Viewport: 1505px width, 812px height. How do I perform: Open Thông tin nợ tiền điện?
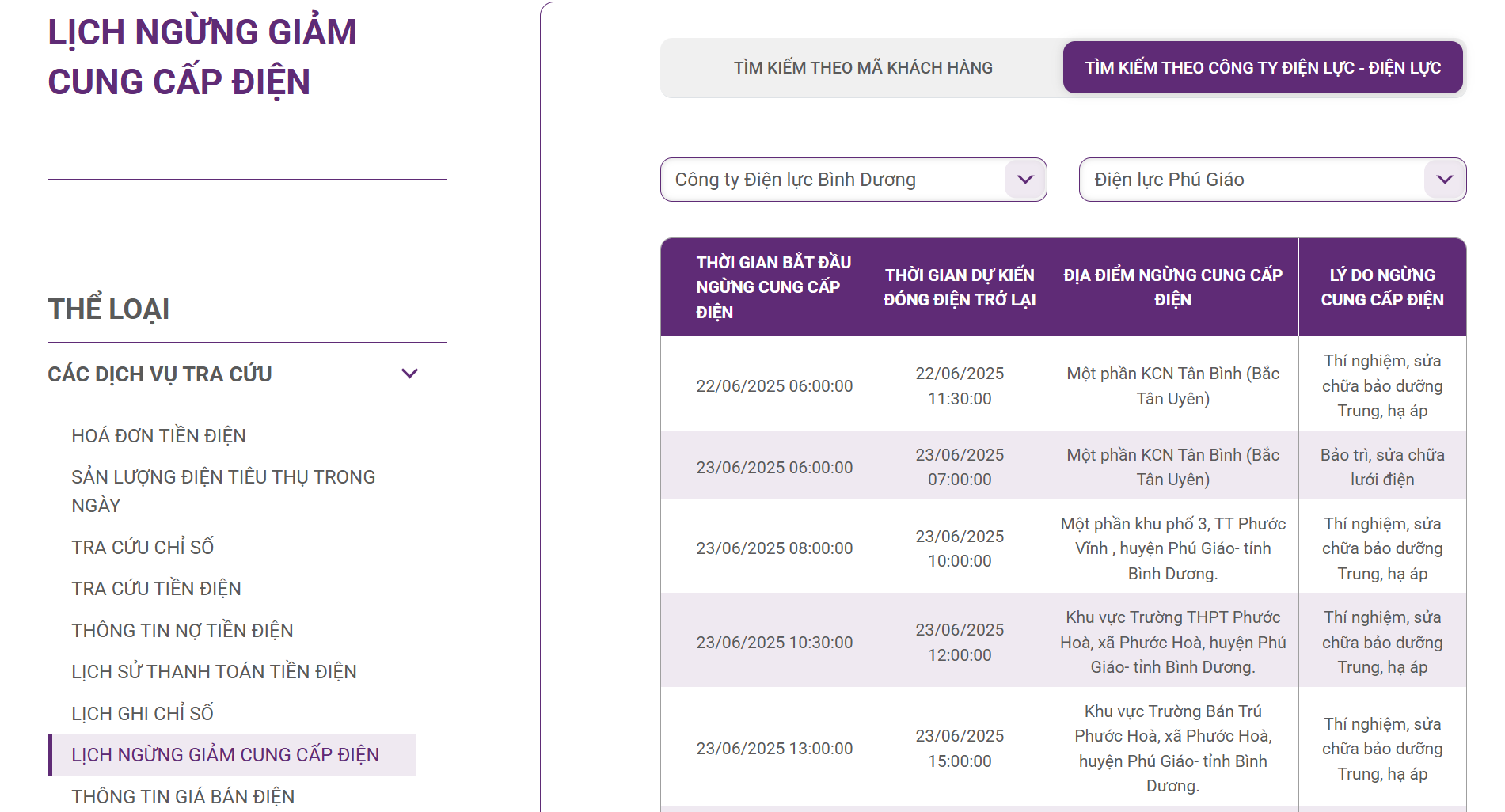(182, 631)
